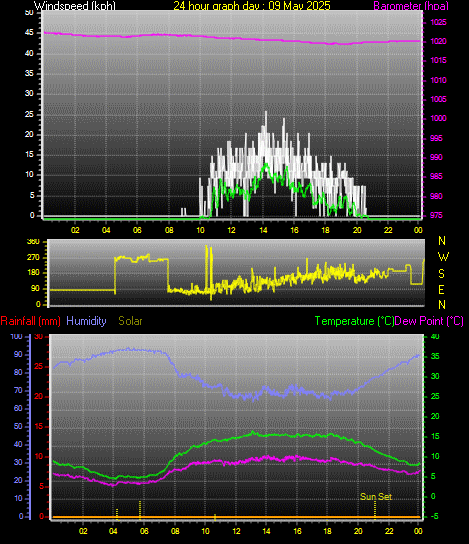The height and width of the screenshot is (544, 469).
Task: Click the blue '100' humidity scale value
Action: click(x=16, y=336)
